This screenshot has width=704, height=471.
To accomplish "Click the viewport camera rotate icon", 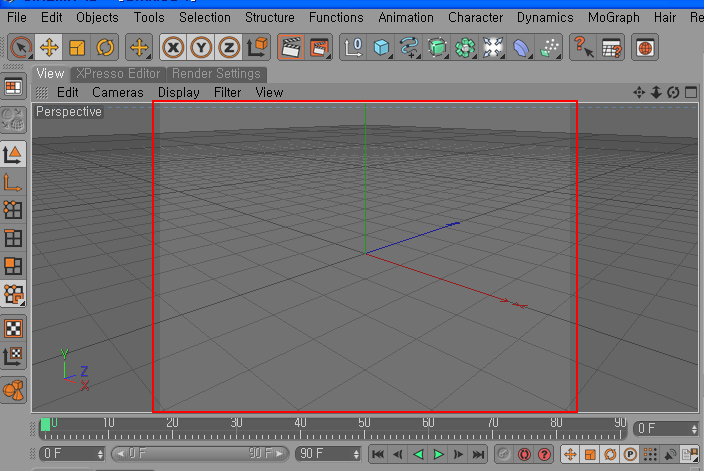I will (673, 92).
